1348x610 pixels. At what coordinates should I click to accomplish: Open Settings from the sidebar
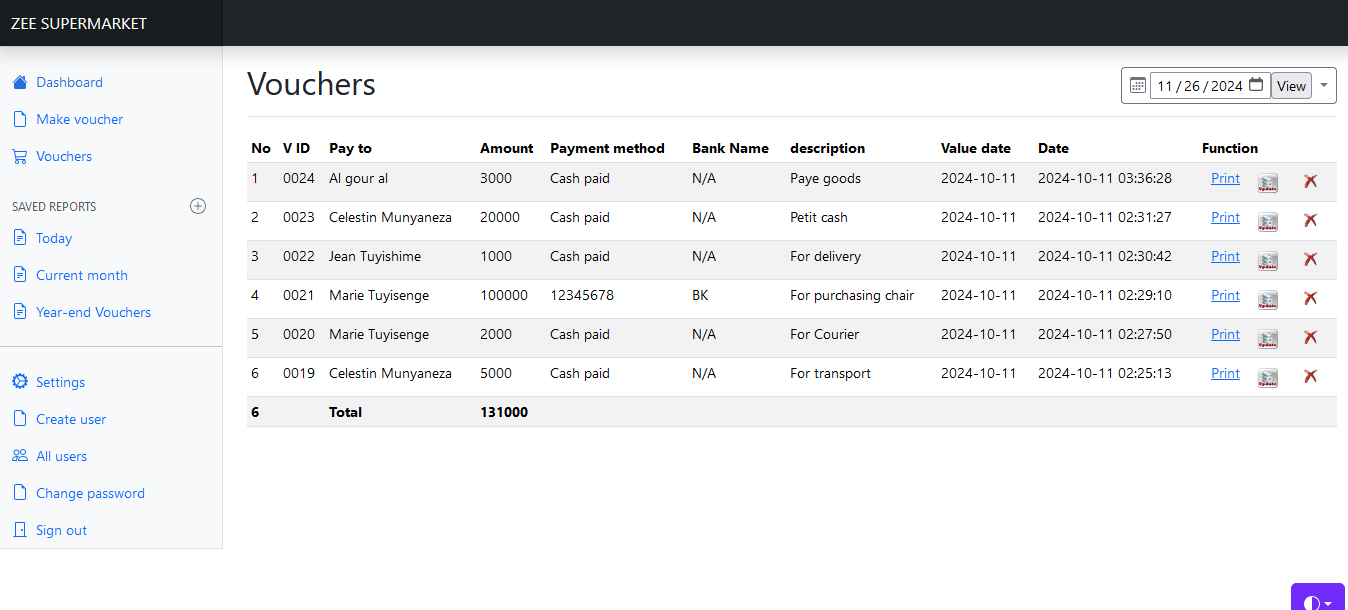pyautogui.click(x=60, y=382)
